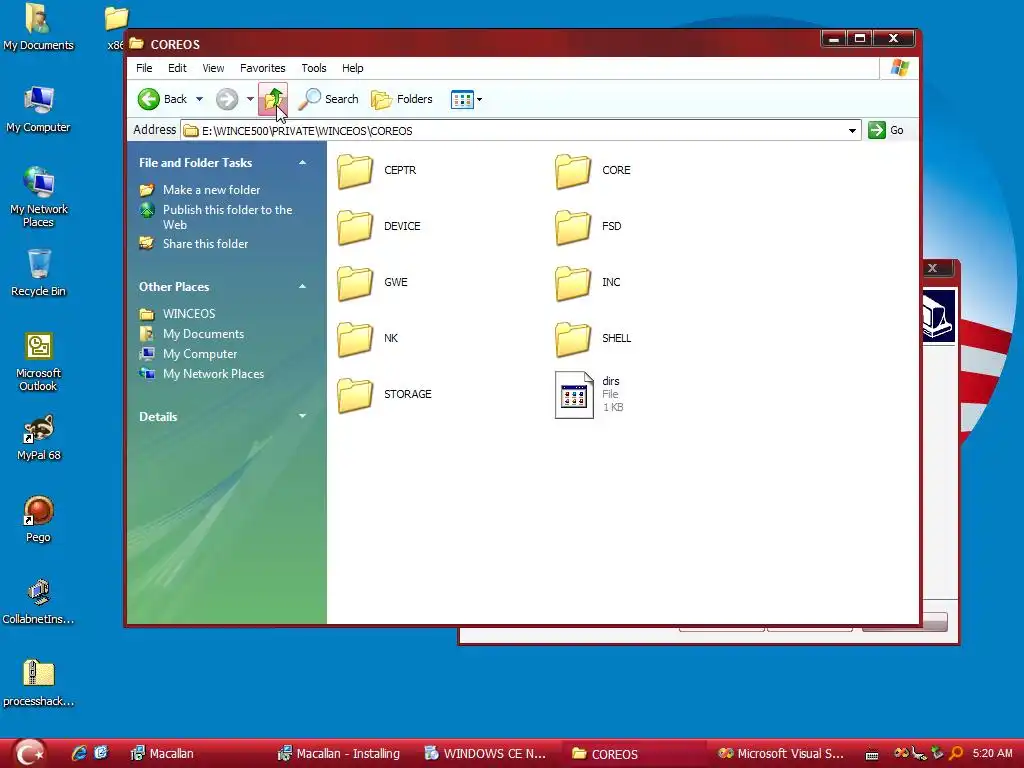Go to WINCEOS in Other Places

pyautogui.click(x=189, y=313)
